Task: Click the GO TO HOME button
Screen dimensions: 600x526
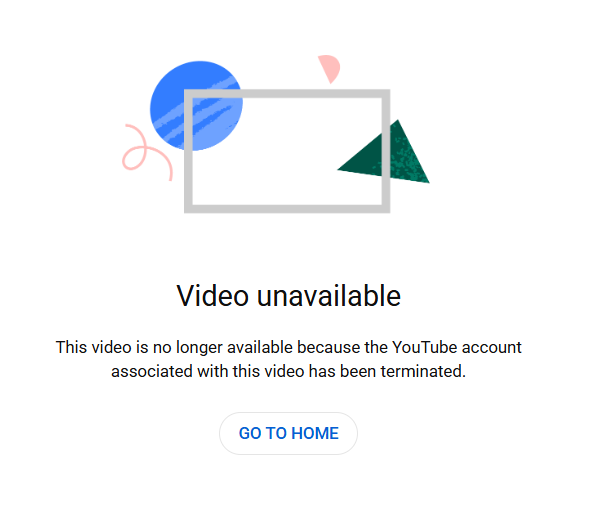Action: tap(288, 433)
